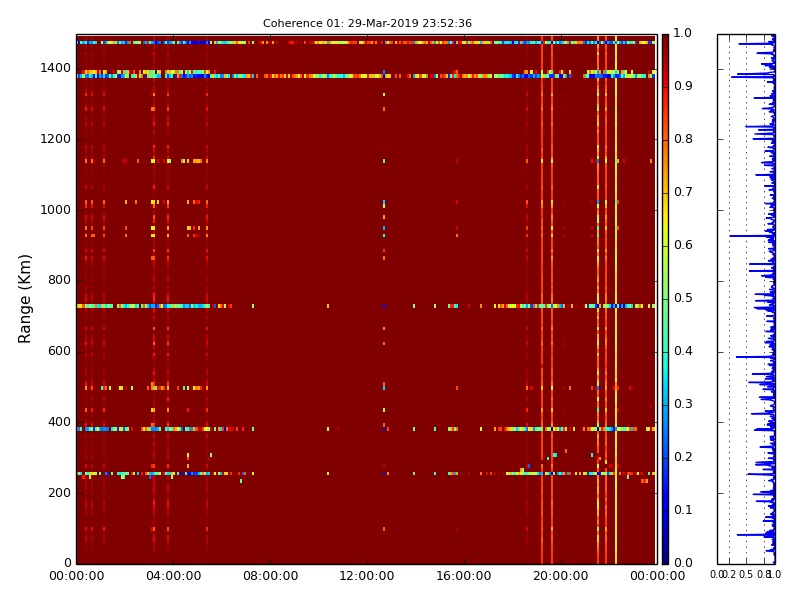Click the colorbar tick label '0.8'

683,139
